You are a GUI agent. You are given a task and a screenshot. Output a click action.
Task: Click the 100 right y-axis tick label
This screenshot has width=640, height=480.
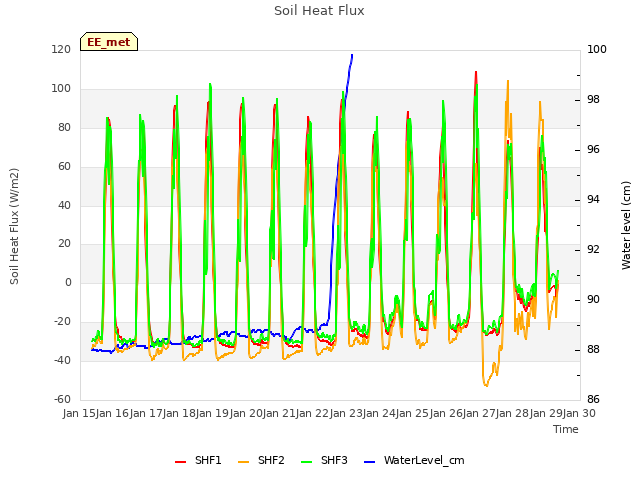597,49
